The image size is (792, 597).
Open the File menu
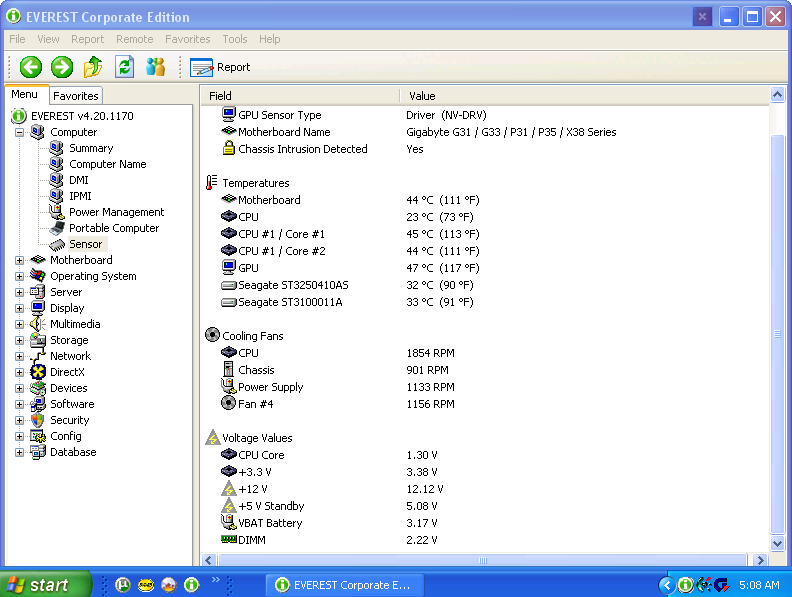click(17, 39)
